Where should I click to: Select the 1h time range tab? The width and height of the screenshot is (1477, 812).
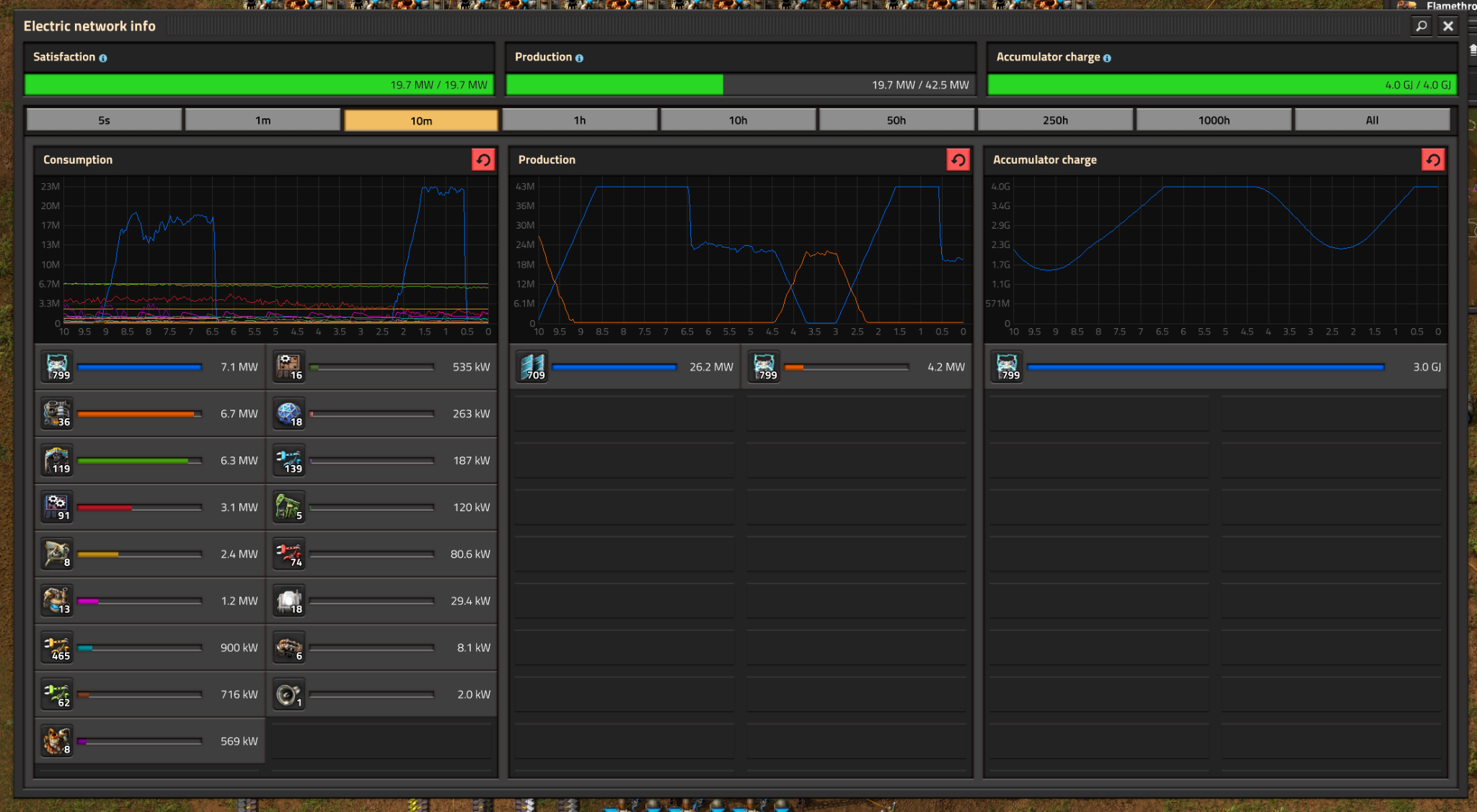[x=579, y=120]
